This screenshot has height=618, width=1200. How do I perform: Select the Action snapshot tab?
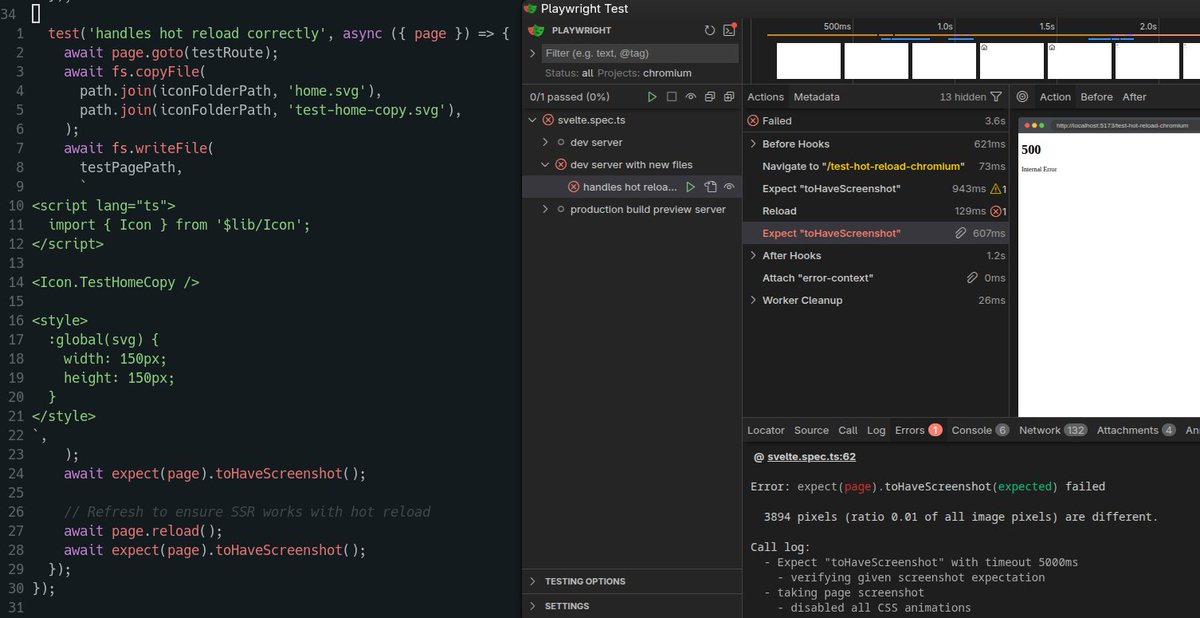(1055, 97)
